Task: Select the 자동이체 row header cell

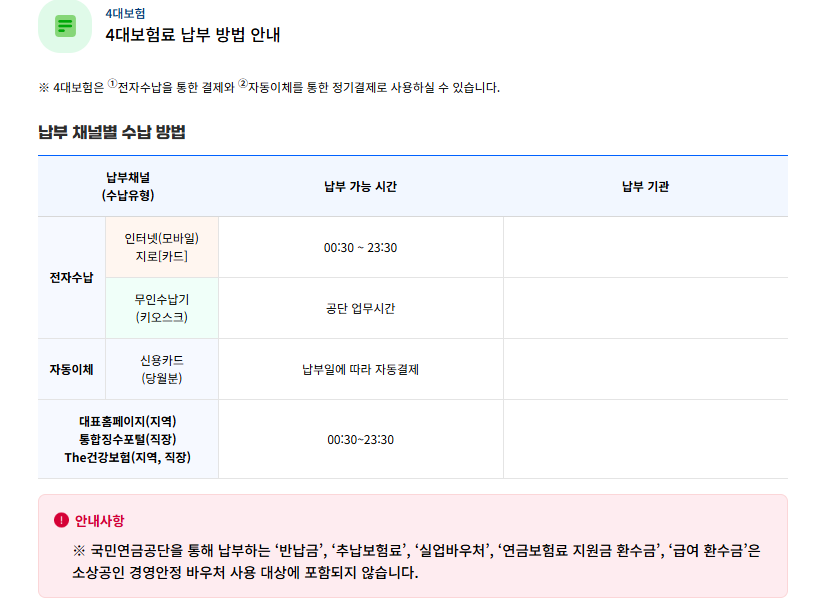Action: point(71,369)
